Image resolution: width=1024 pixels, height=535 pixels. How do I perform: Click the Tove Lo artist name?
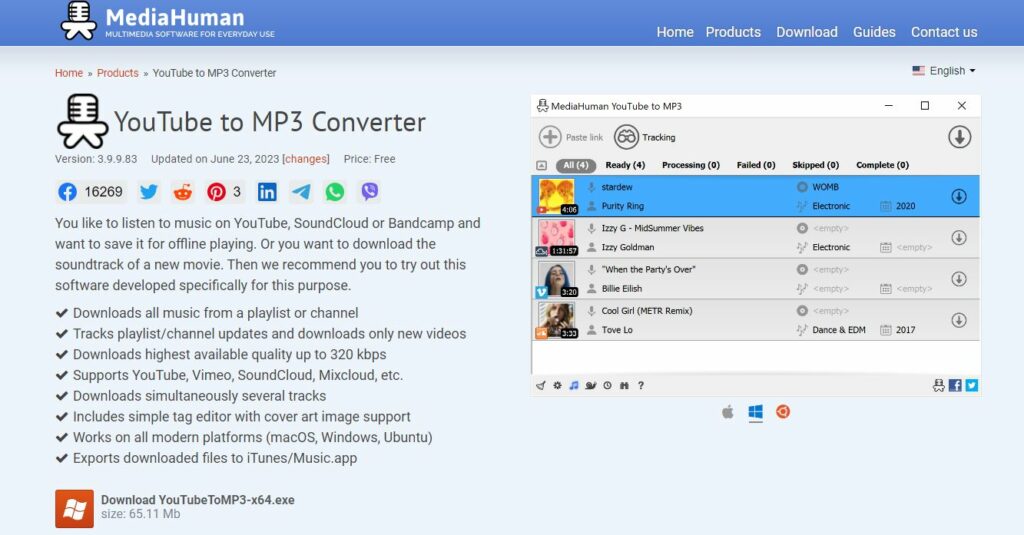tap(617, 330)
